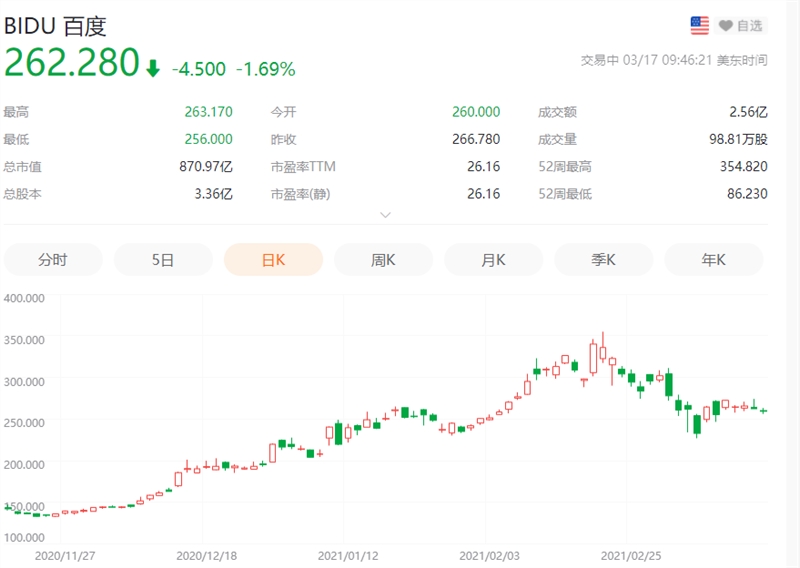800x568 pixels.
Task: Click the 100.000 y-axis label
Action: 24,537
